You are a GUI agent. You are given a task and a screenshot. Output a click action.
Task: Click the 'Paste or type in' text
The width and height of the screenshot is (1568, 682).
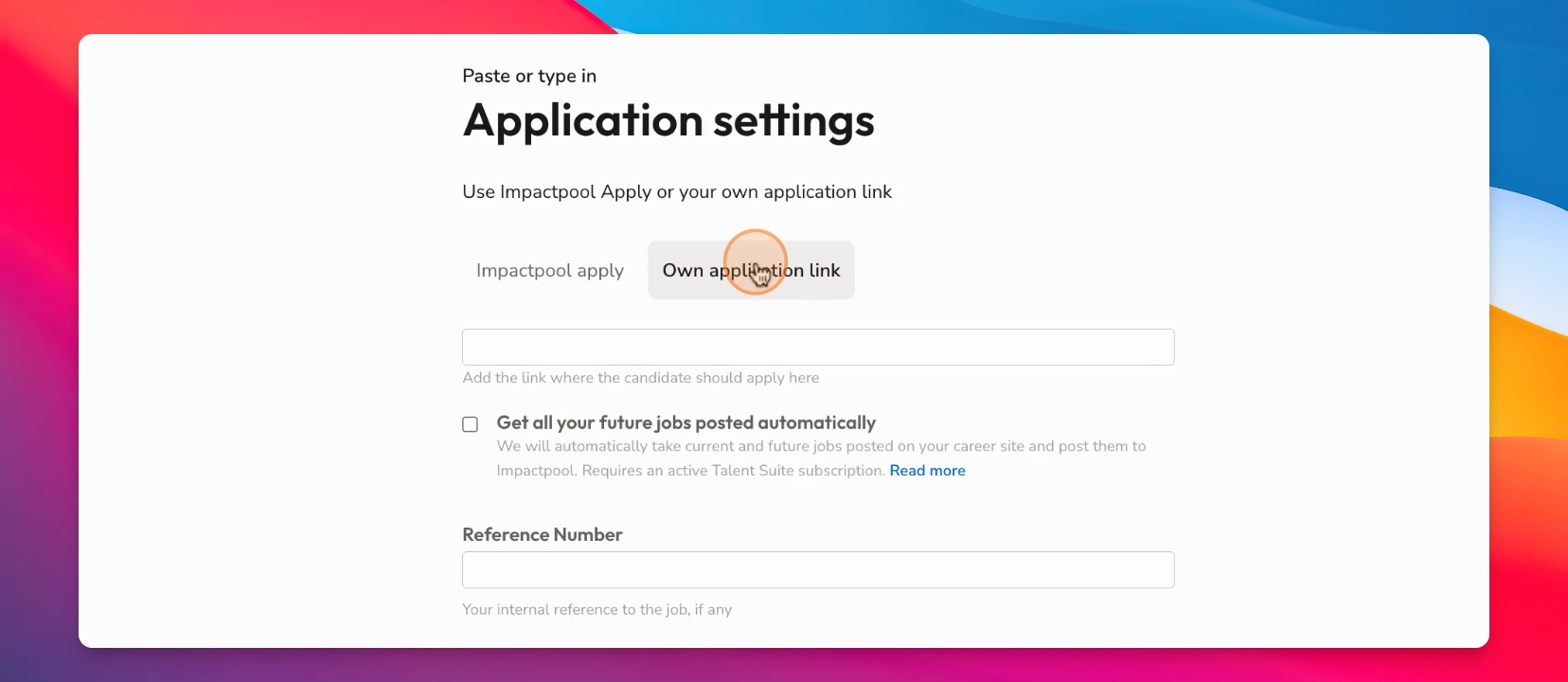[529, 76]
